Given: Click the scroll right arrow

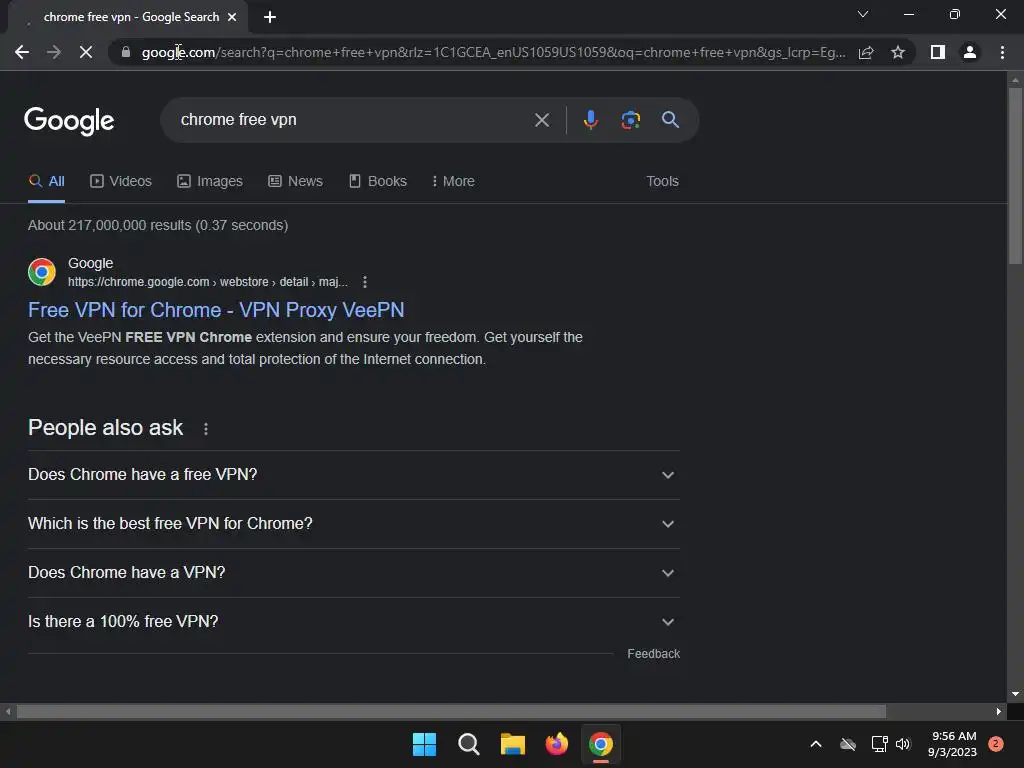Looking at the screenshot, I should coord(999,711).
